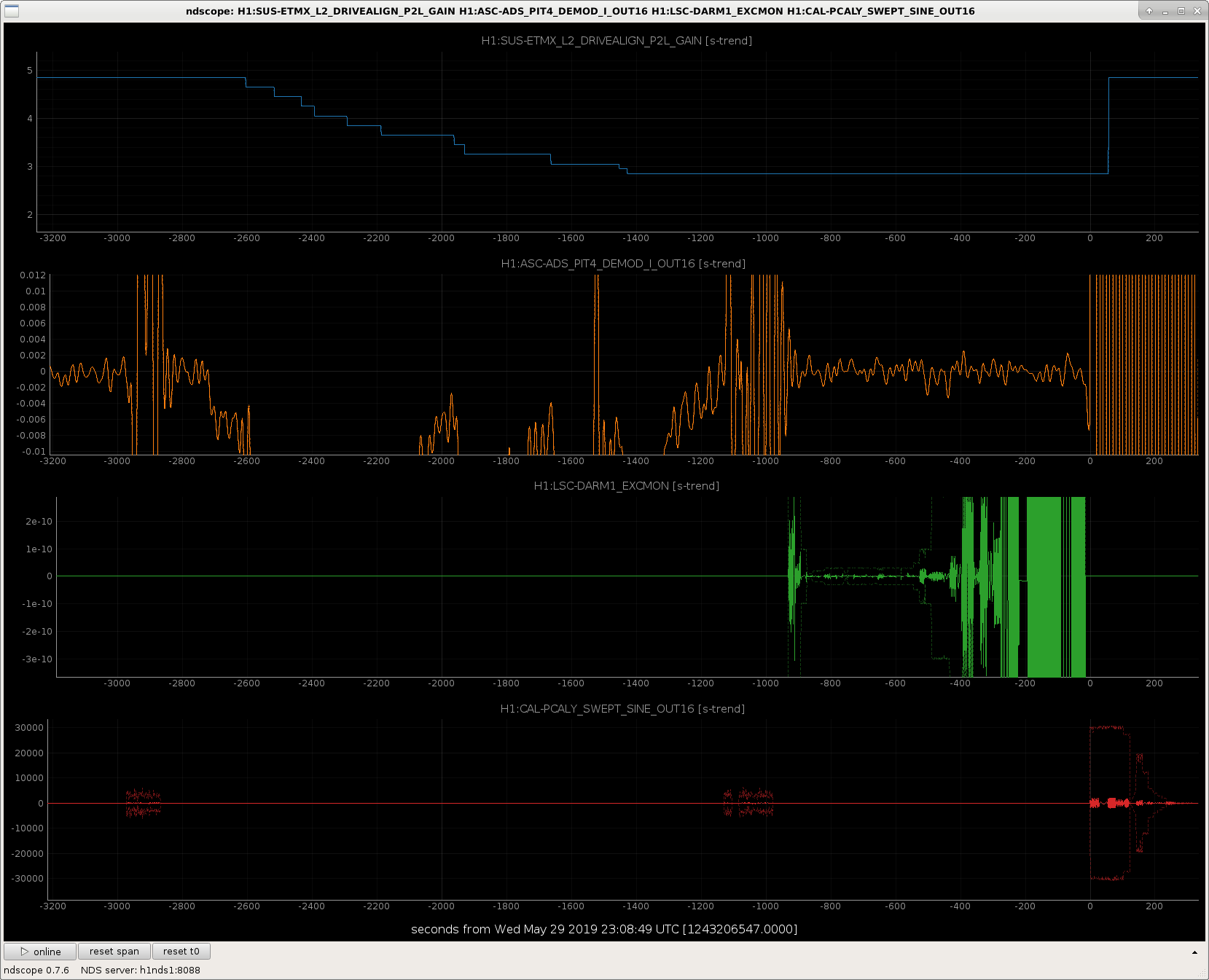Click the H1:CAL-PCALY_SWEPT_SINE_OUT16 plot title
This screenshot has width=1209, height=980.
(x=622, y=709)
